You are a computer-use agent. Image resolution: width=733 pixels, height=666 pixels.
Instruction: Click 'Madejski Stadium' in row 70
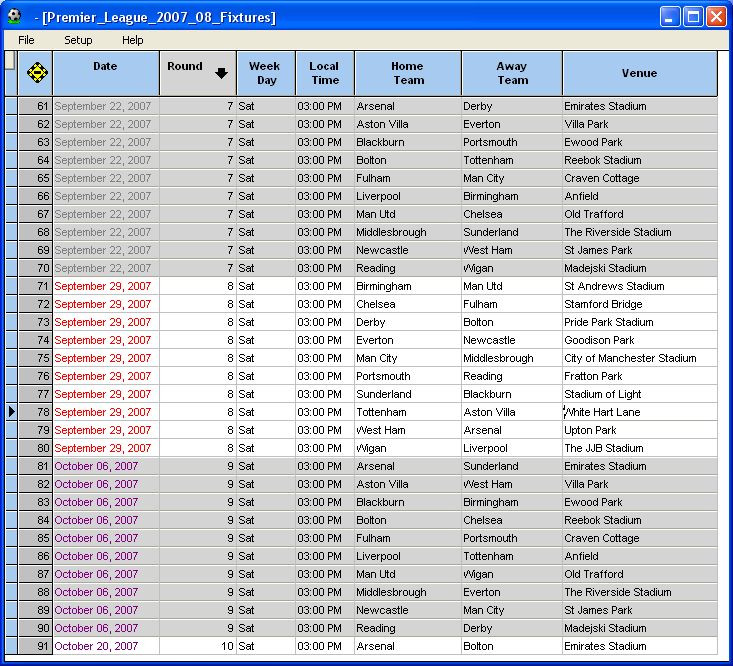point(640,268)
